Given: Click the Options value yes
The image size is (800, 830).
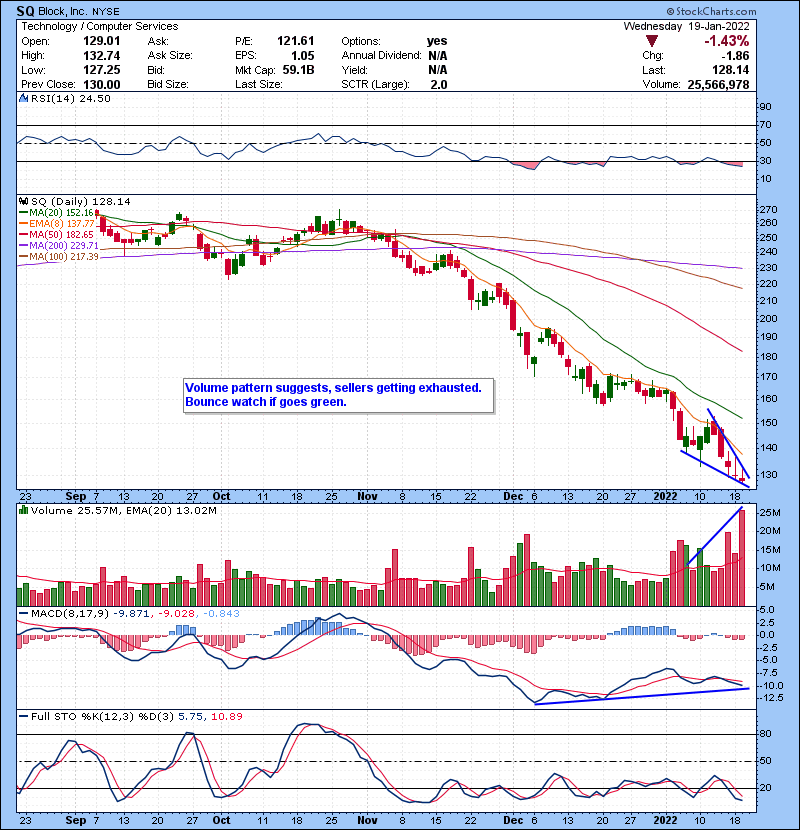Looking at the screenshot, I should (437, 41).
